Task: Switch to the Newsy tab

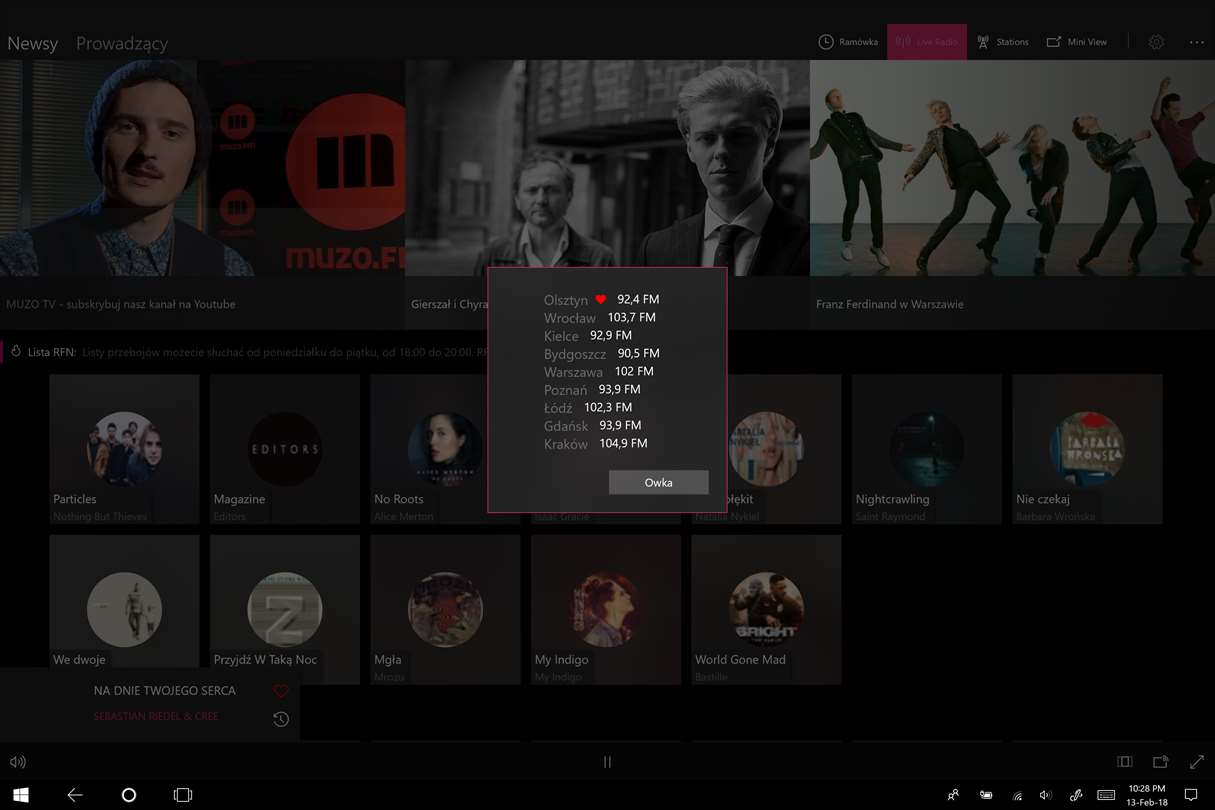Action: tap(32, 43)
